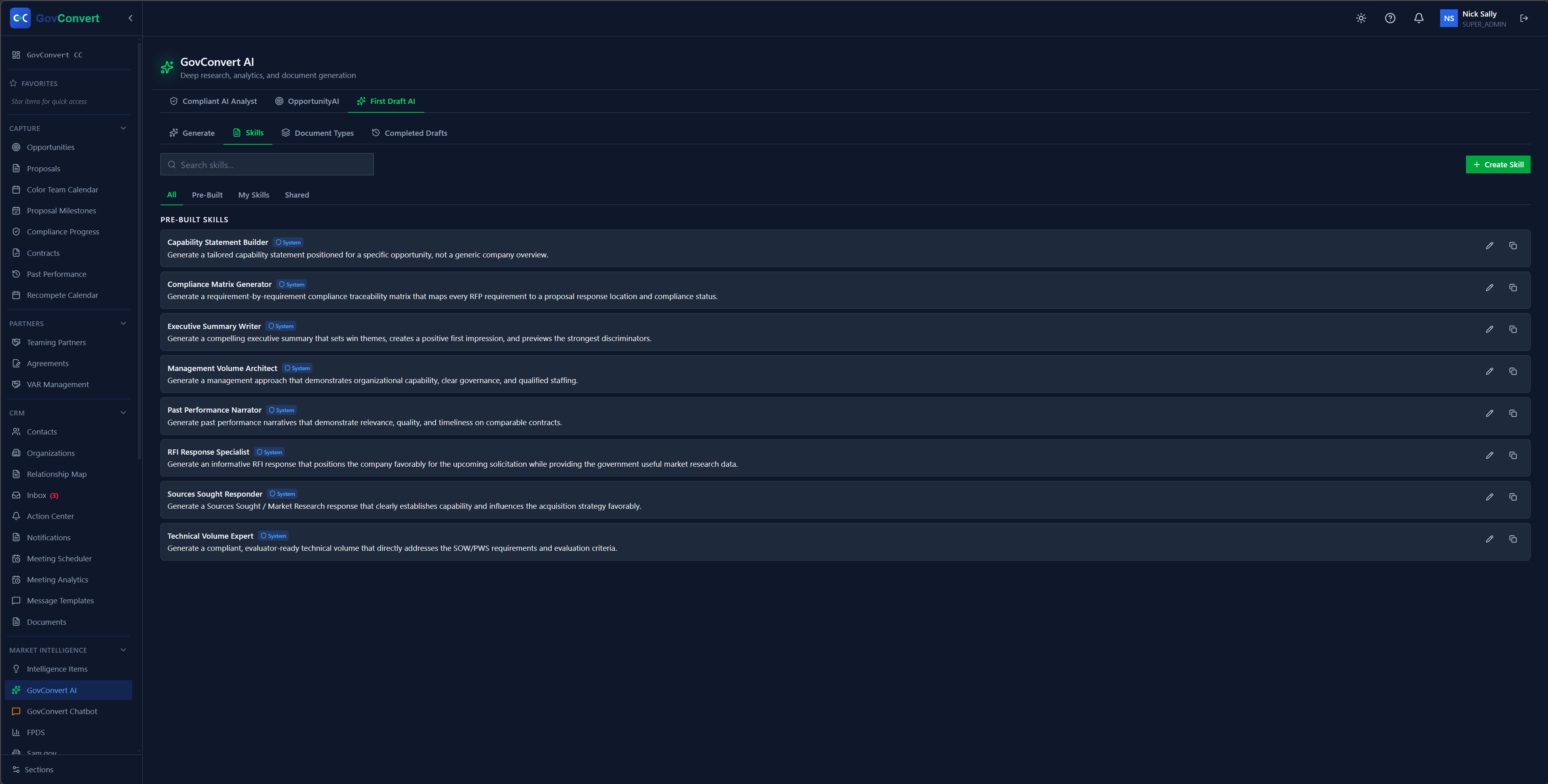Screen dimensions: 1548x784
Task: Edit the Compliance Matrix Generator skill
Action: 1490,288
